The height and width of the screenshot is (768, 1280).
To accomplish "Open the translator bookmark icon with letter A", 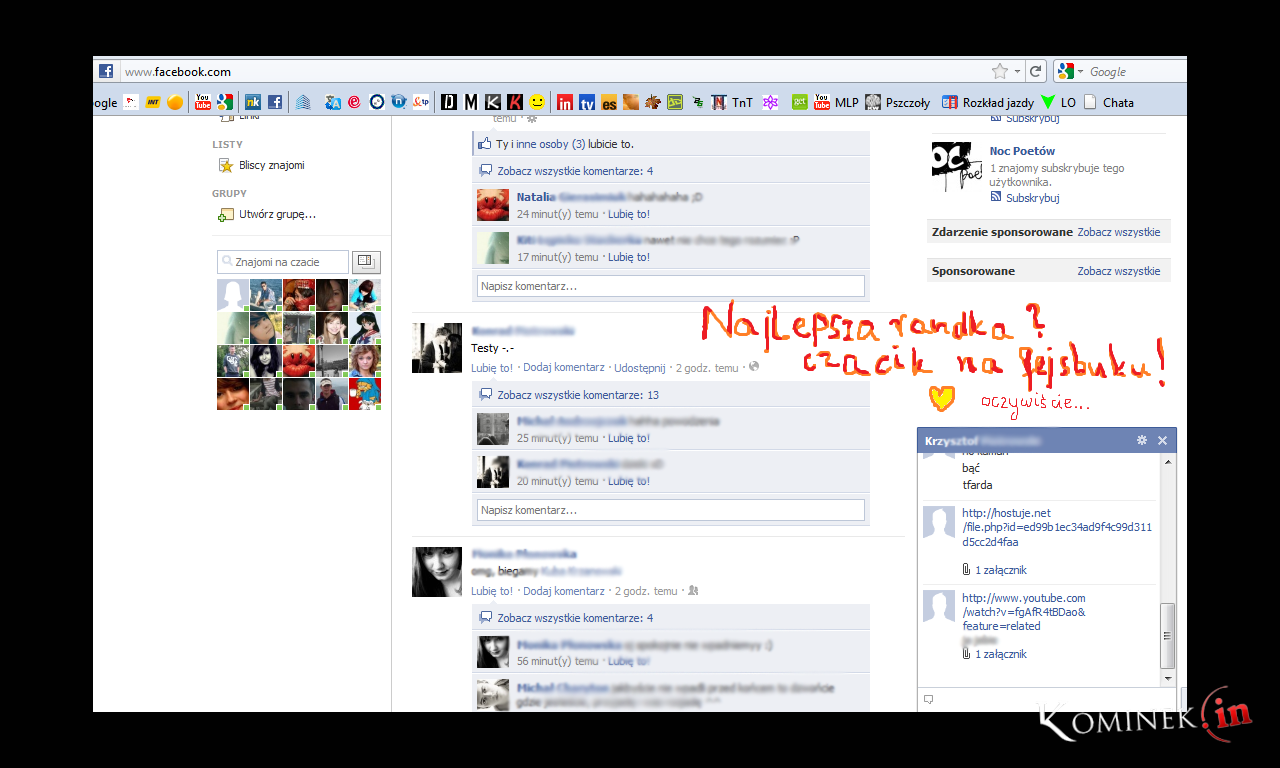I will coord(333,102).
